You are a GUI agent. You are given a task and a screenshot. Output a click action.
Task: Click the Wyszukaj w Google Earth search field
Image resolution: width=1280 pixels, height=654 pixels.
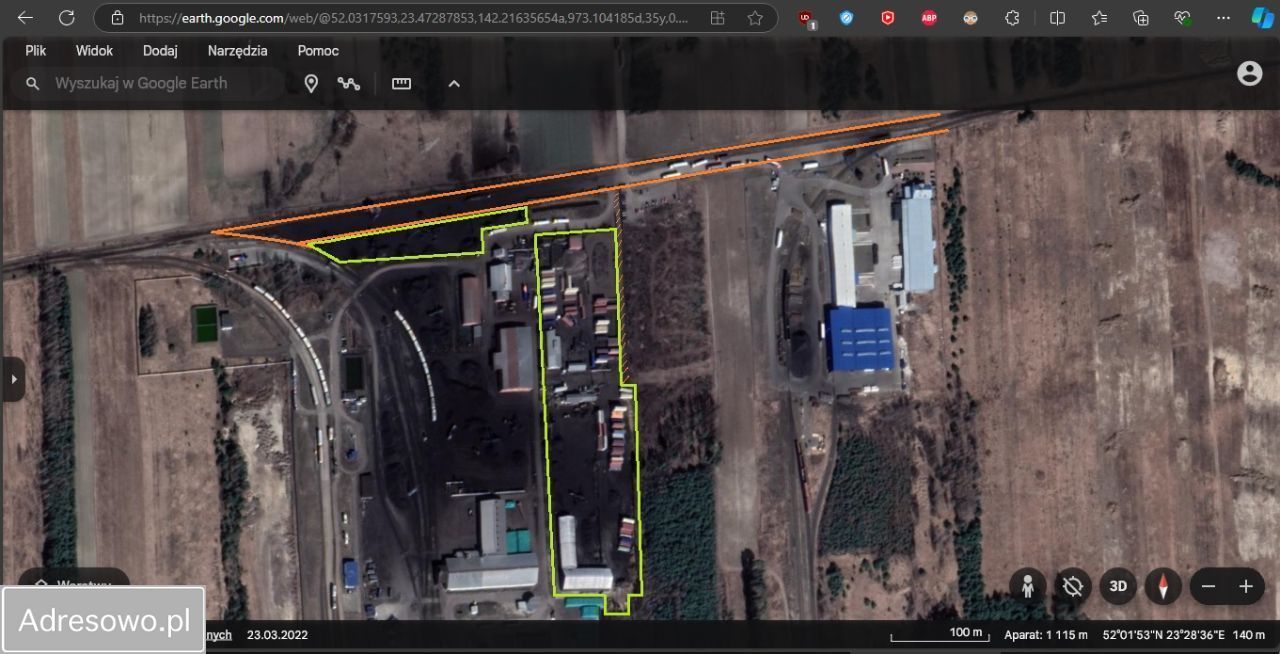(160, 84)
